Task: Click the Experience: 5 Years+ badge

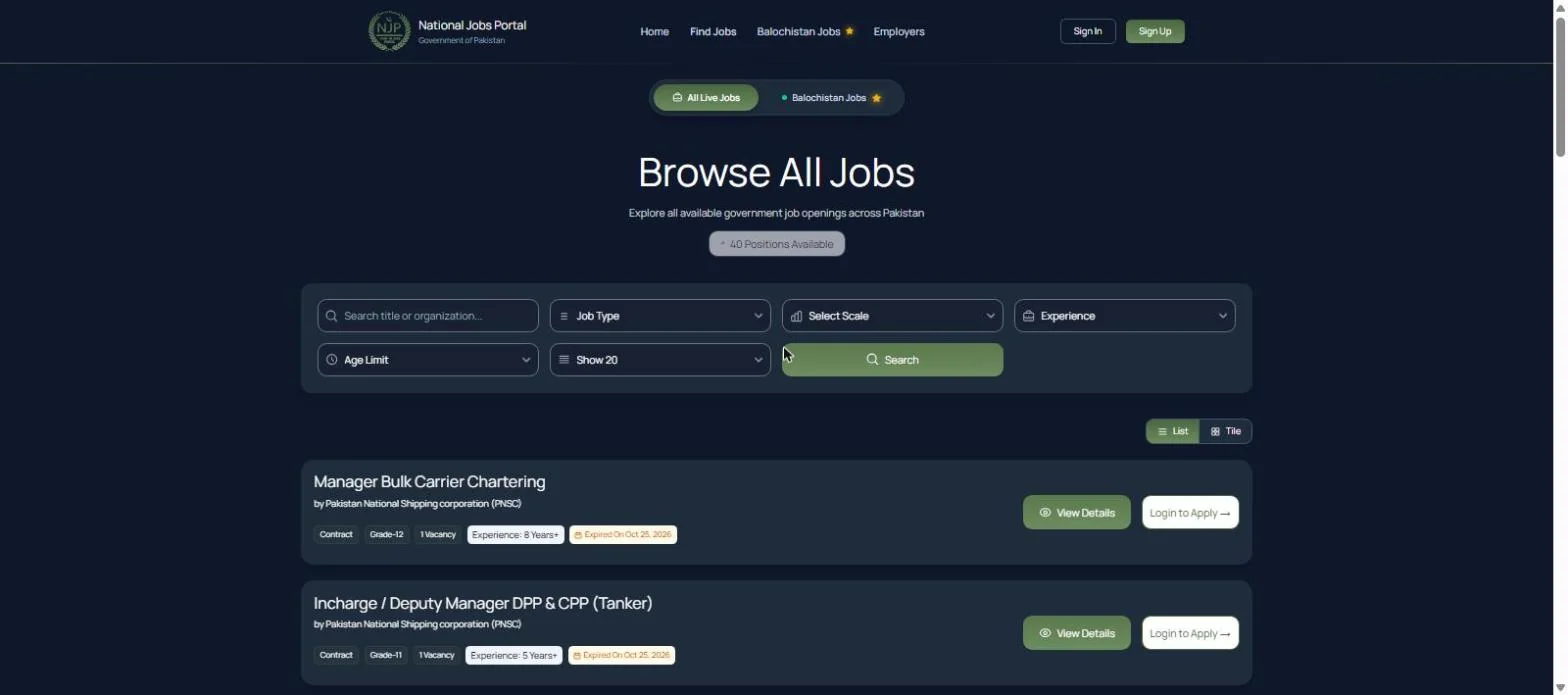Action: [514, 656]
